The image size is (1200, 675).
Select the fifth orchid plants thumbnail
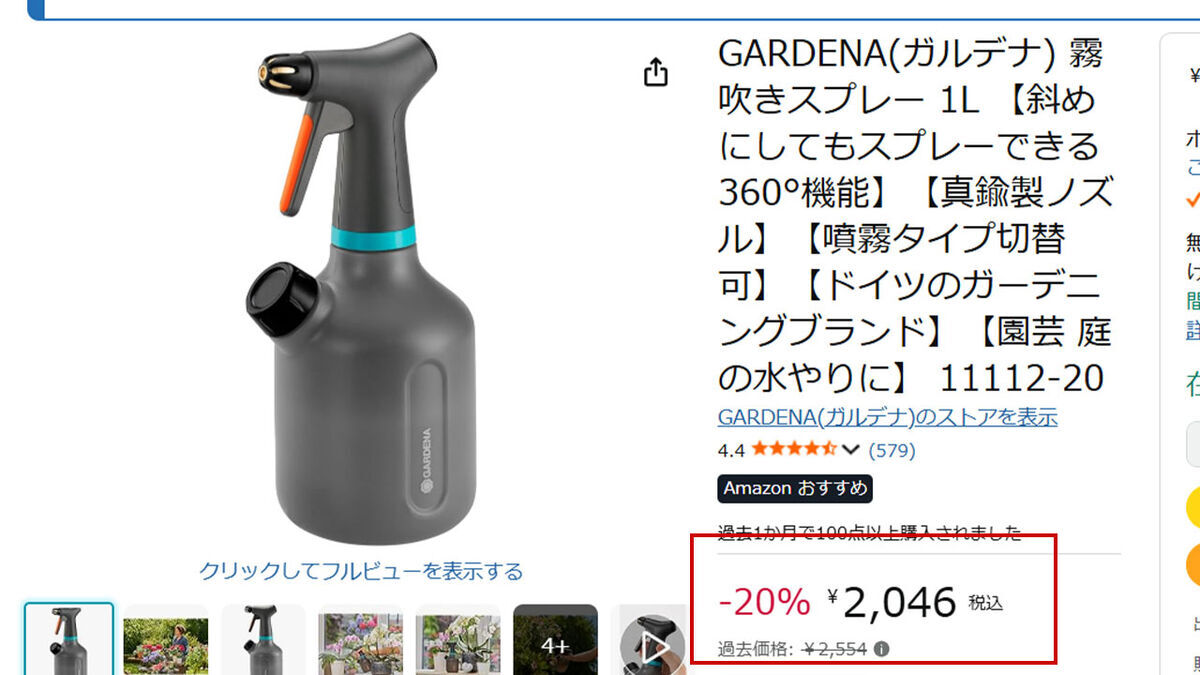coord(458,640)
